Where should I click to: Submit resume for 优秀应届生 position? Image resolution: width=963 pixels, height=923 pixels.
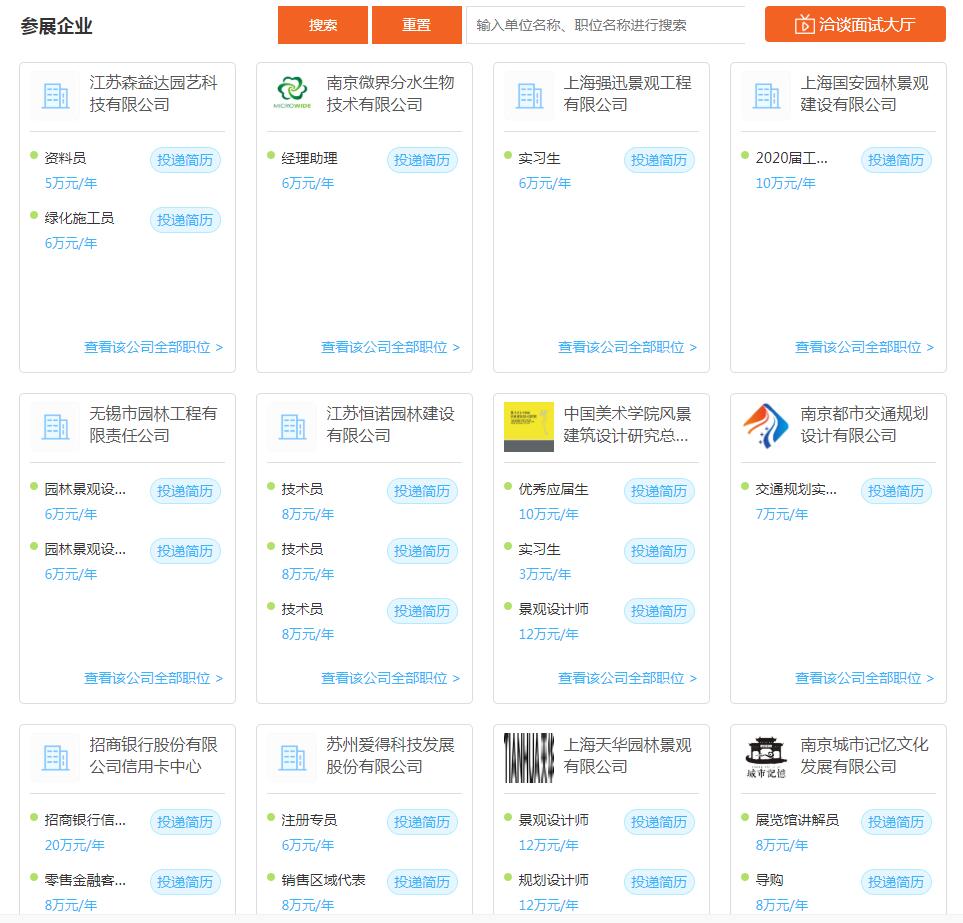(659, 491)
